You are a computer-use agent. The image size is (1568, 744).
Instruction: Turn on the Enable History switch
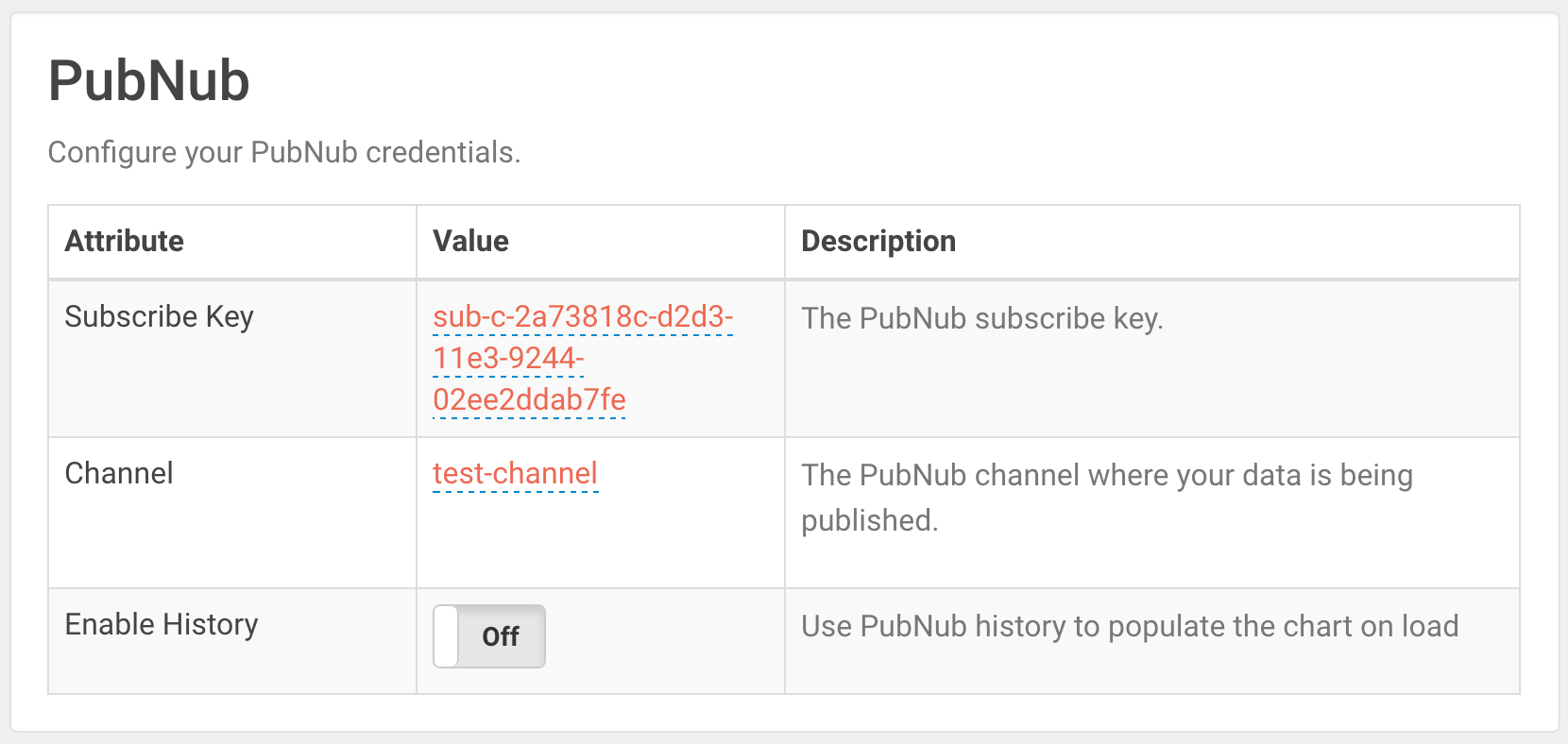[x=489, y=636]
